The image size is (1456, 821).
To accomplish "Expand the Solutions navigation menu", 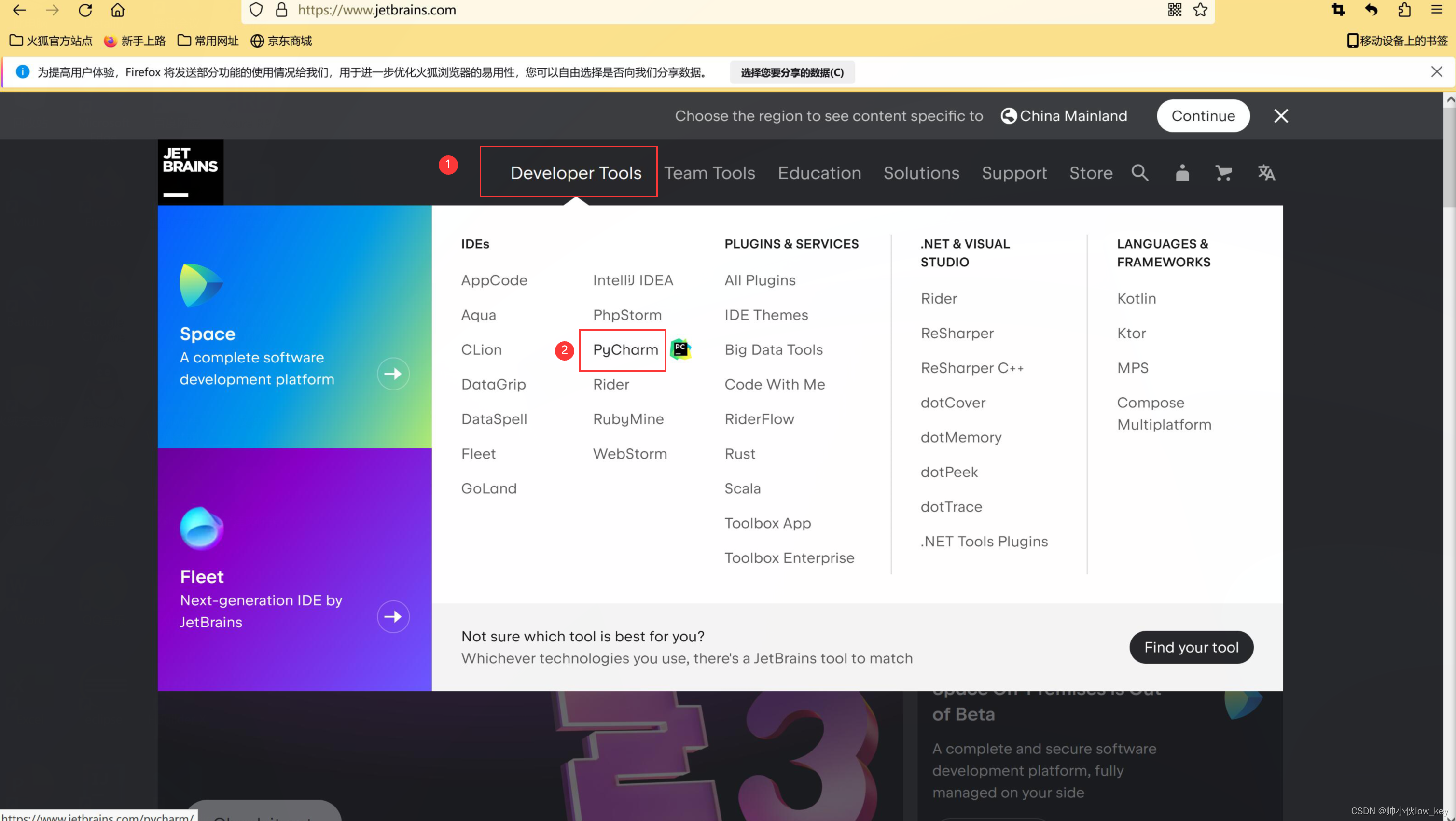I will coord(920,172).
